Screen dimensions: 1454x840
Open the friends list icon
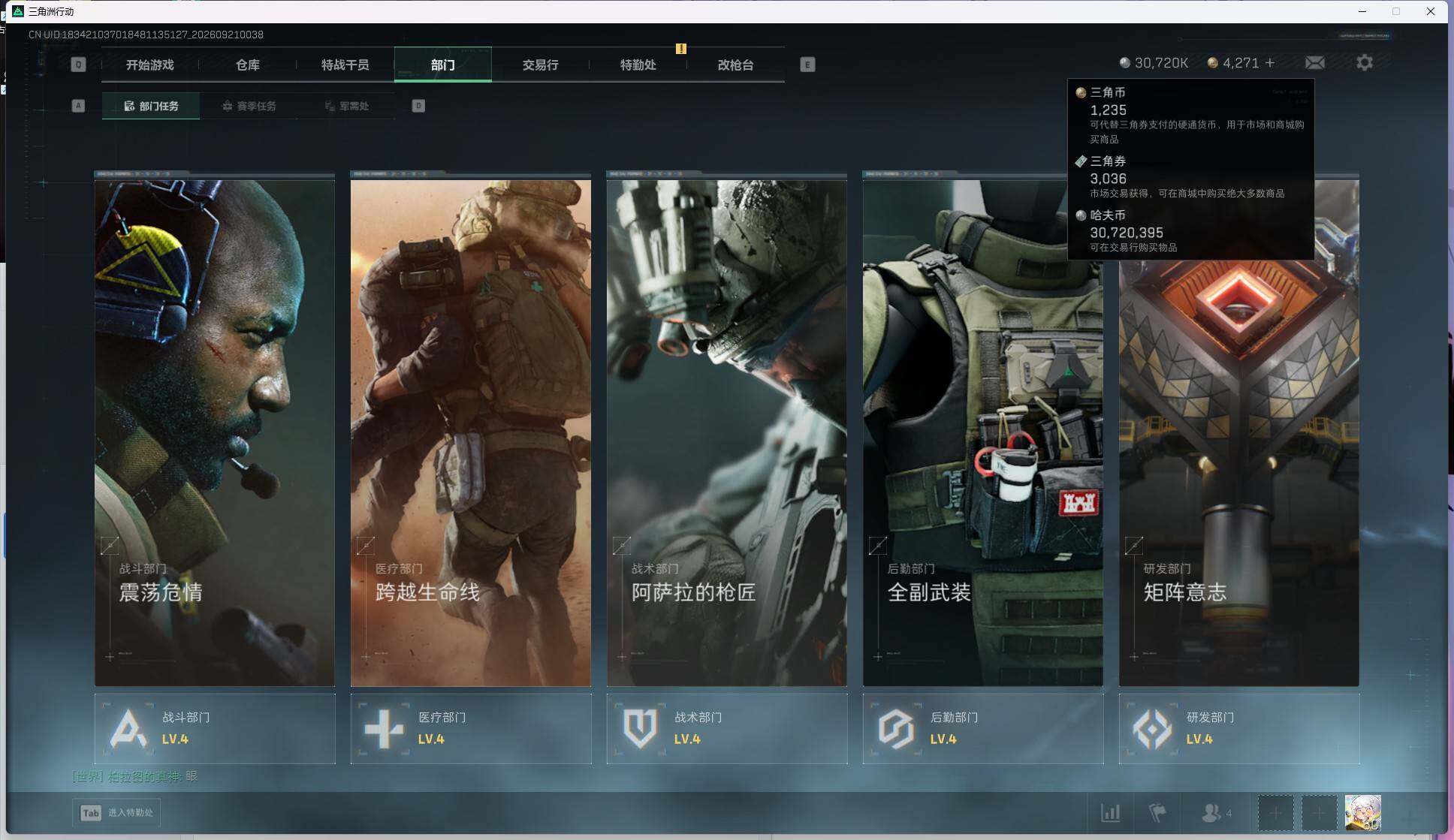point(1211,812)
